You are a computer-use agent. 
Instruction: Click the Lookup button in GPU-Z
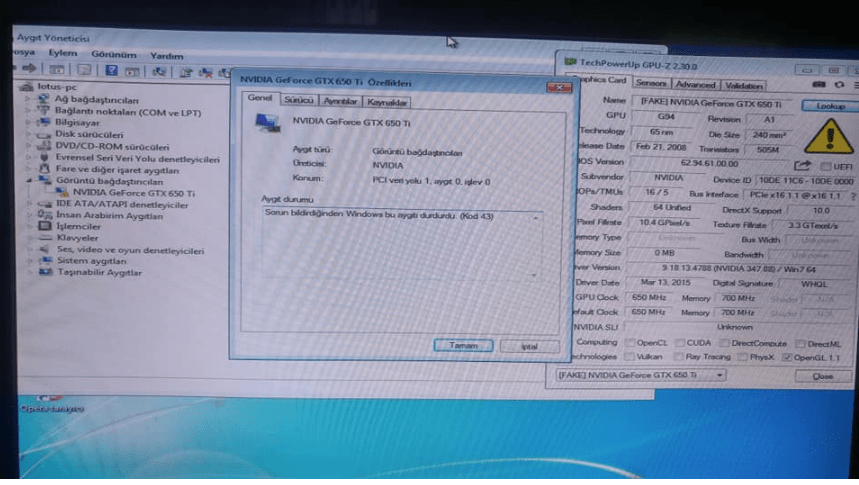(831, 106)
